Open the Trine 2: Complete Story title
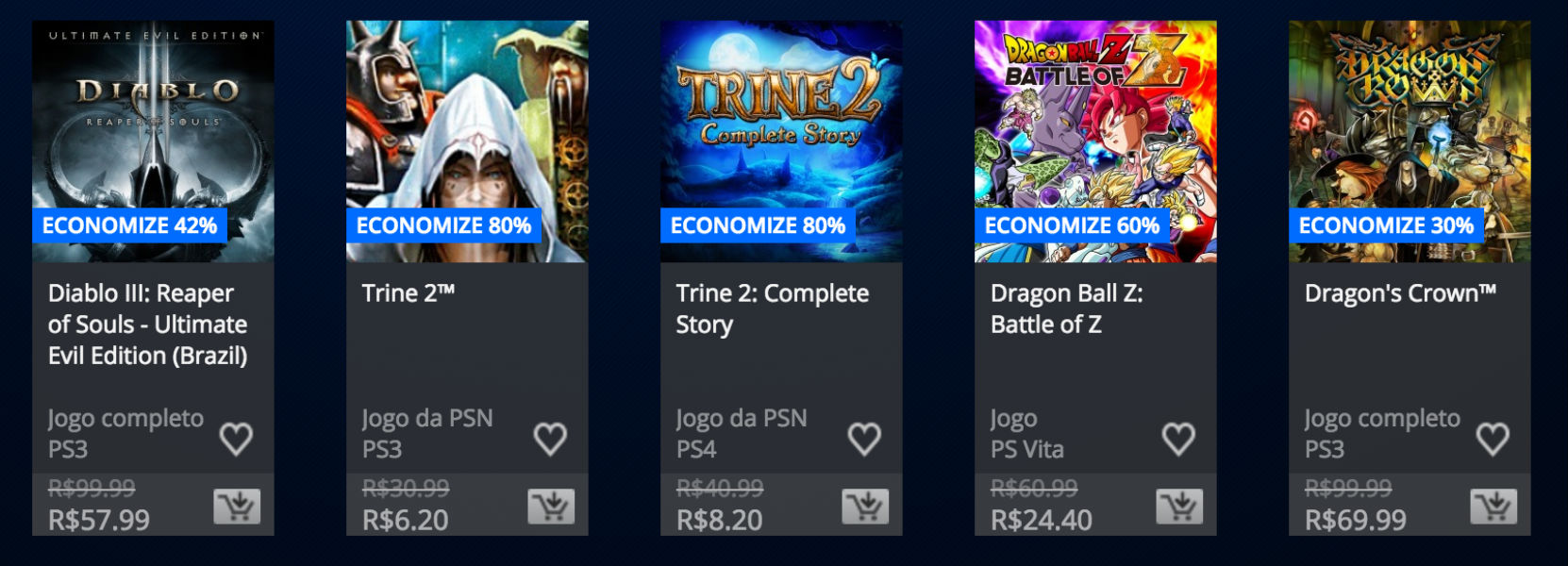1568x566 pixels. point(773,308)
